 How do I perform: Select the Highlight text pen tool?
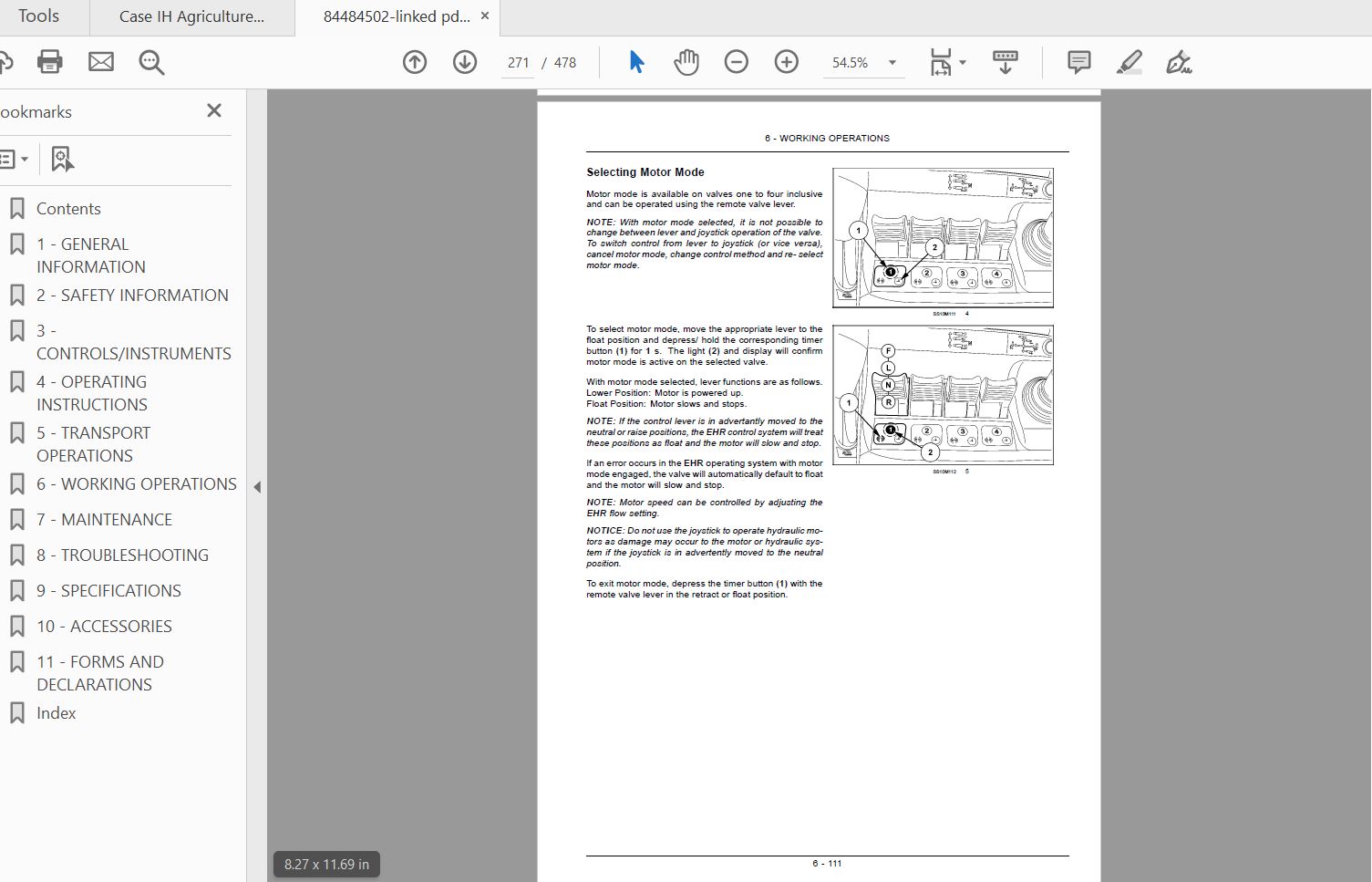tap(1130, 62)
